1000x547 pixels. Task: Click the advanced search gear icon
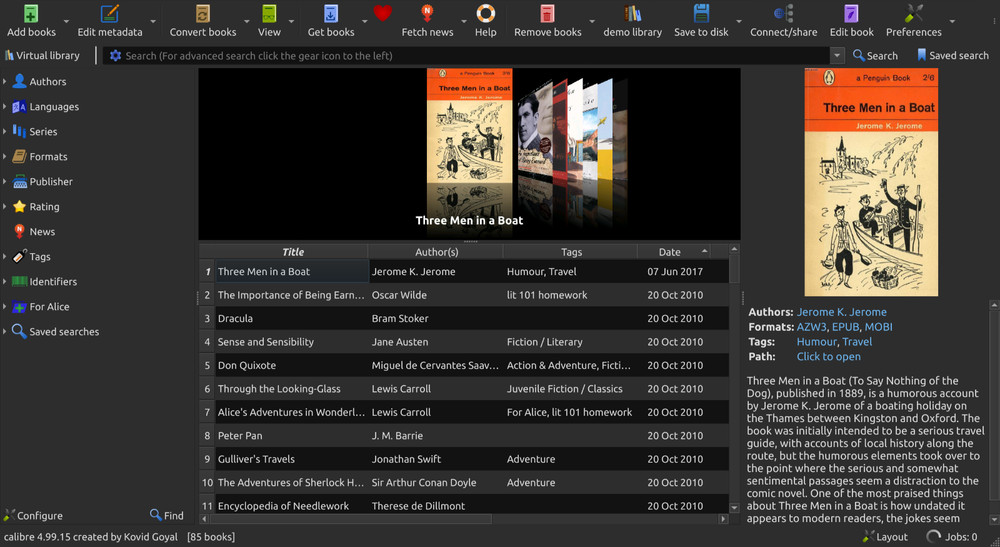point(115,55)
